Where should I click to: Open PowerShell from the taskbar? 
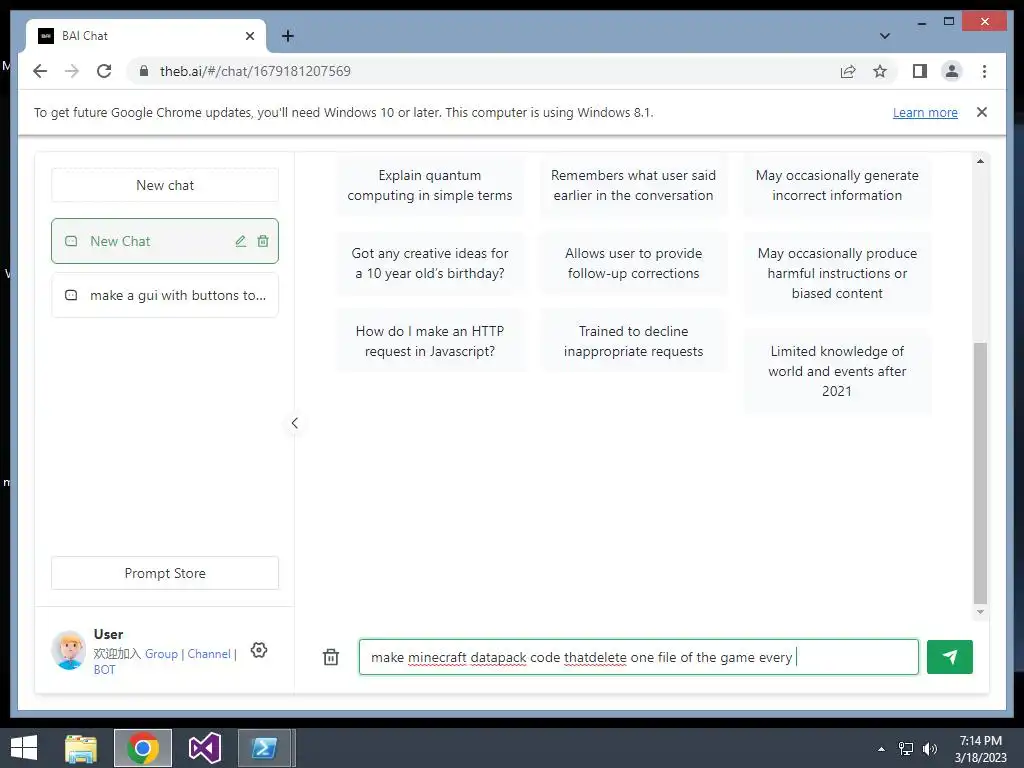pos(264,748)
